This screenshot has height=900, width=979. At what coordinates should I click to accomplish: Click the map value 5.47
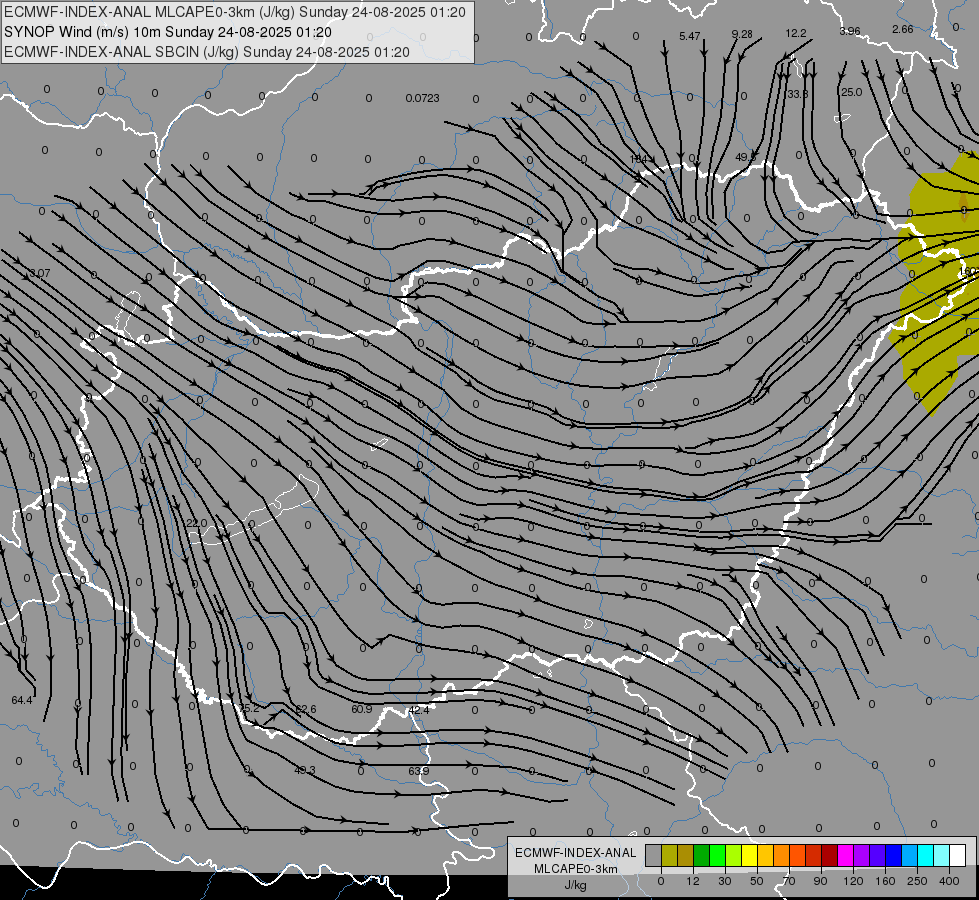point(689,36)
